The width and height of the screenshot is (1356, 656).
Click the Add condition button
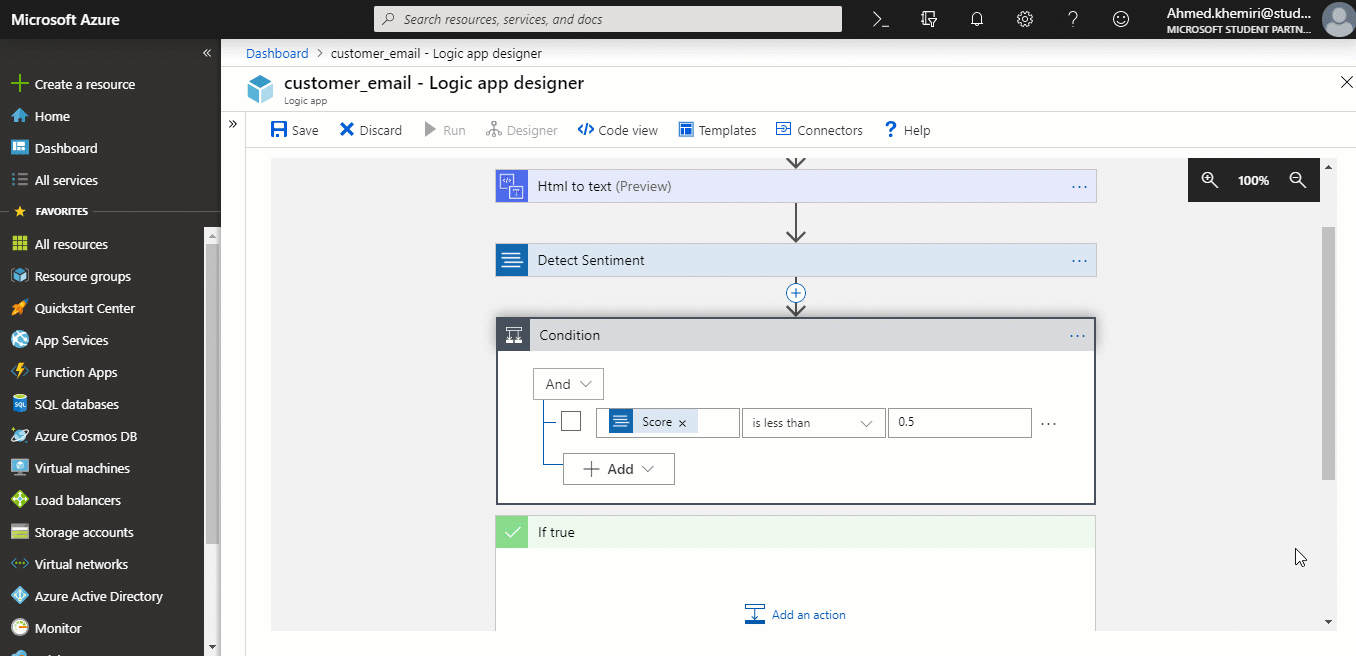coord(619,469)
